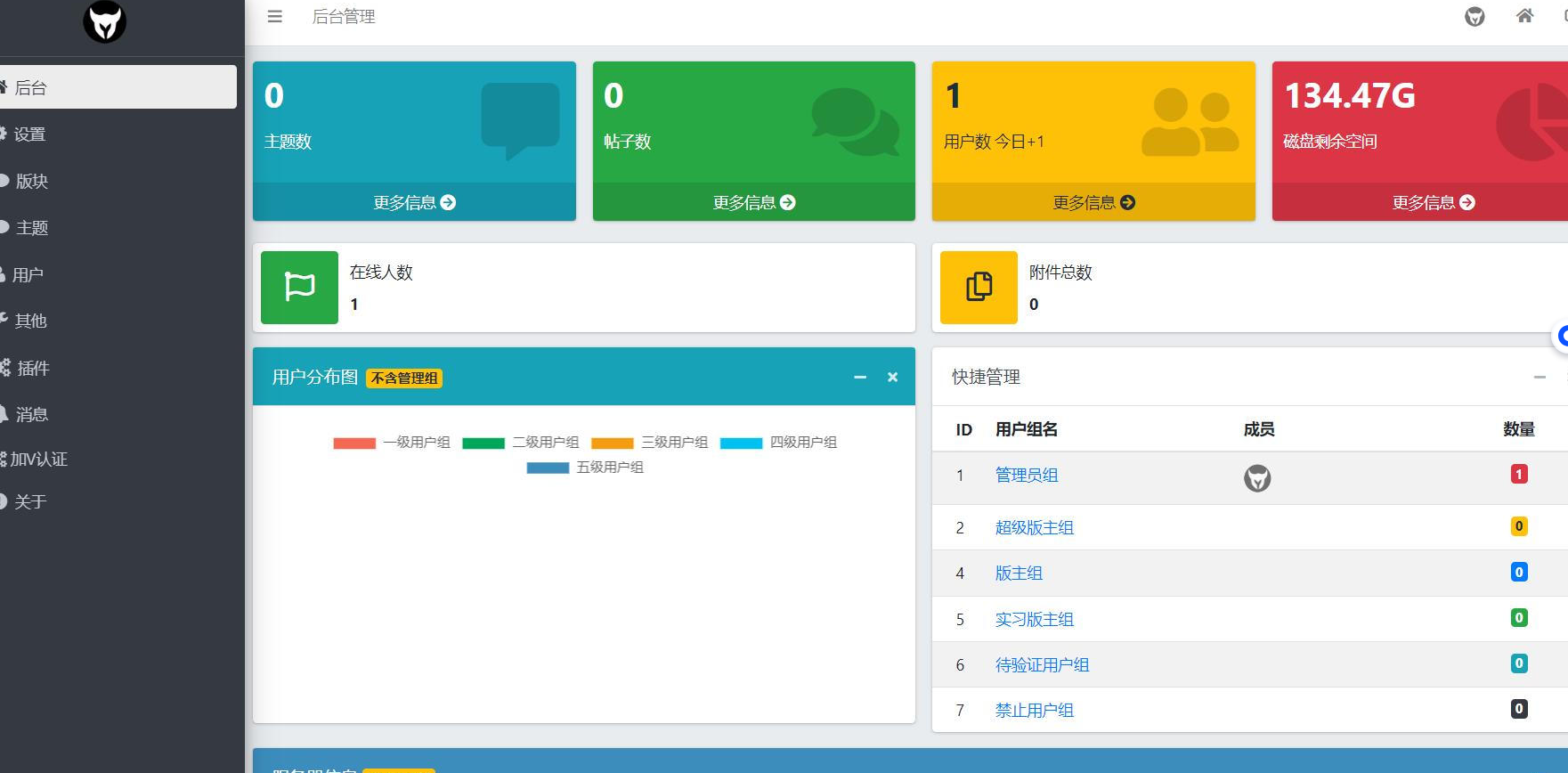This screenshot has height=773, width=1568.
Task: Open the 实习版主组 link
Action: [x=1035, y=619]
